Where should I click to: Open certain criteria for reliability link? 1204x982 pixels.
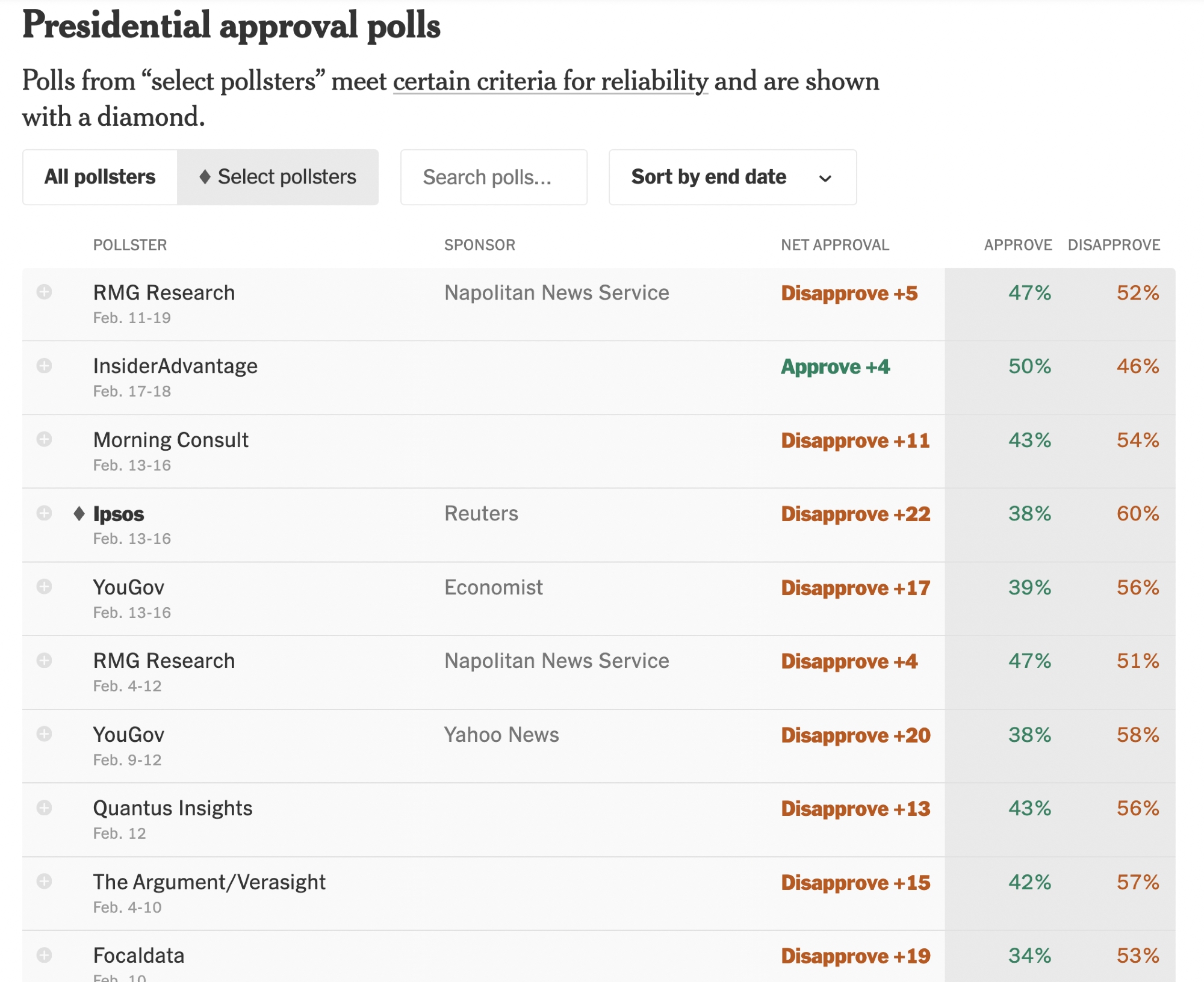pos(550,81)
